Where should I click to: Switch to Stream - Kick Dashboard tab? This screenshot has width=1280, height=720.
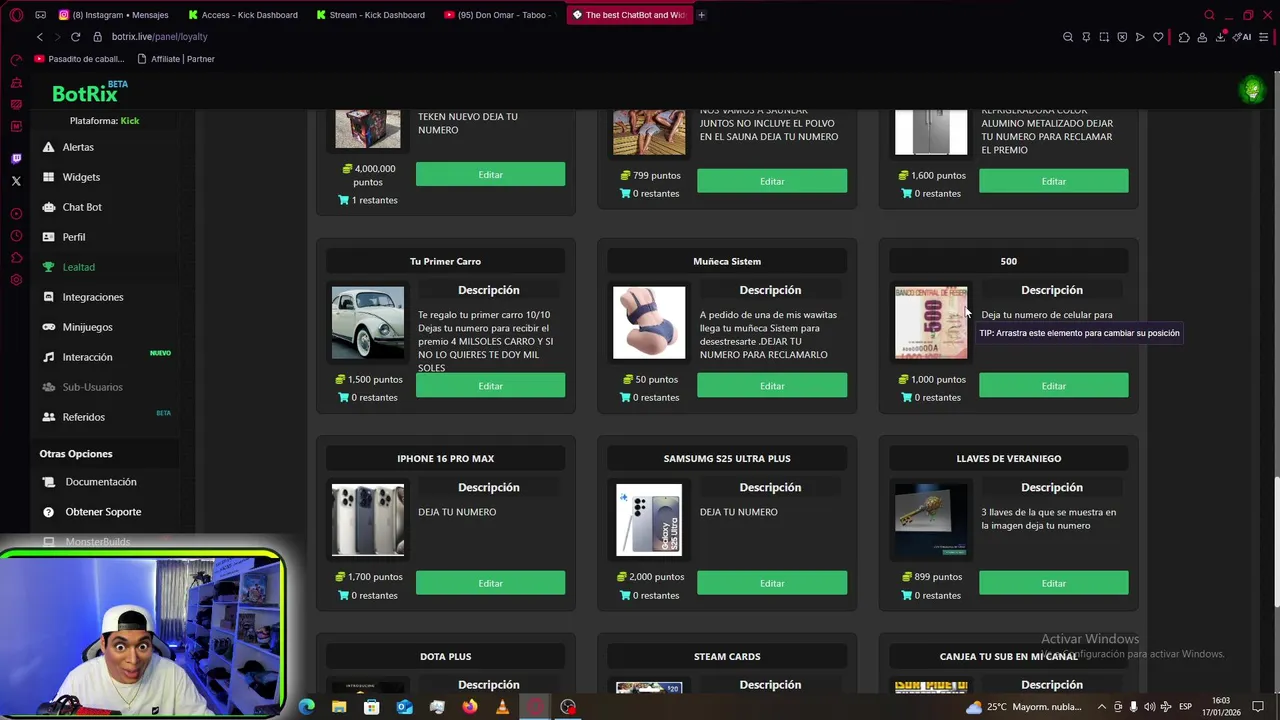pos(371,15)
